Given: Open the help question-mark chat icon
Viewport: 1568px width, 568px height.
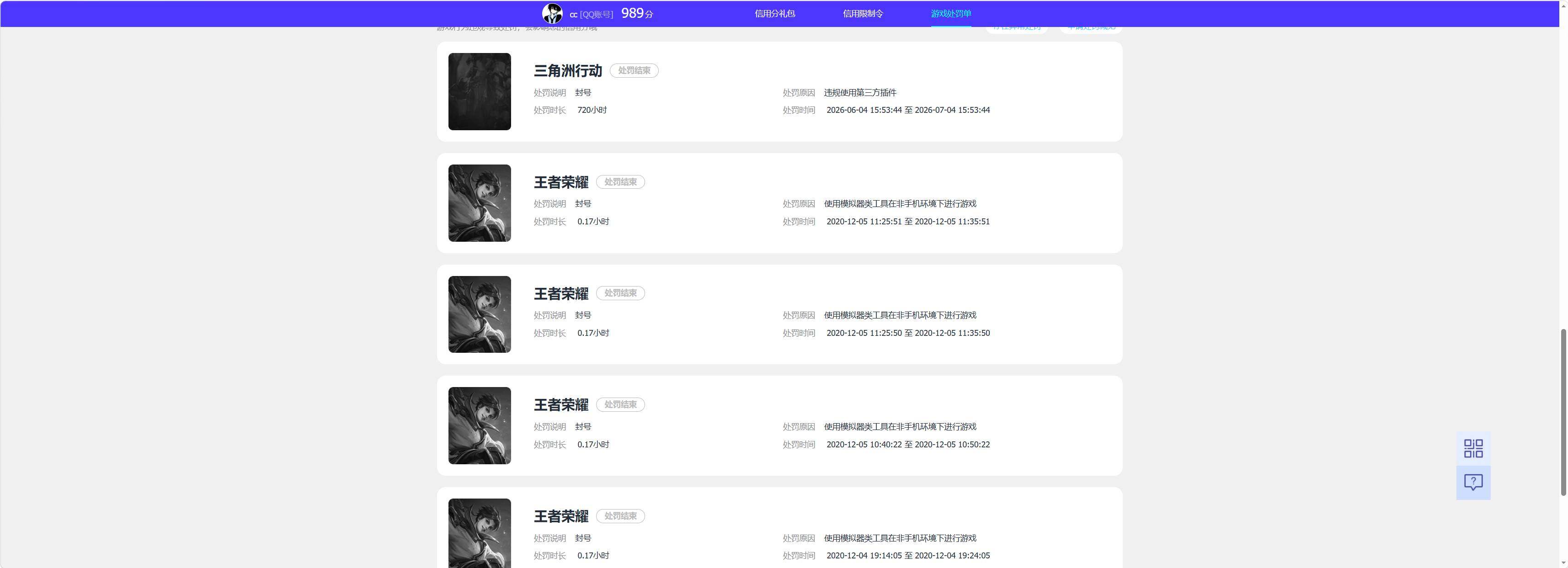Looking at the screenshot, I should click(x=1473, y=483).
